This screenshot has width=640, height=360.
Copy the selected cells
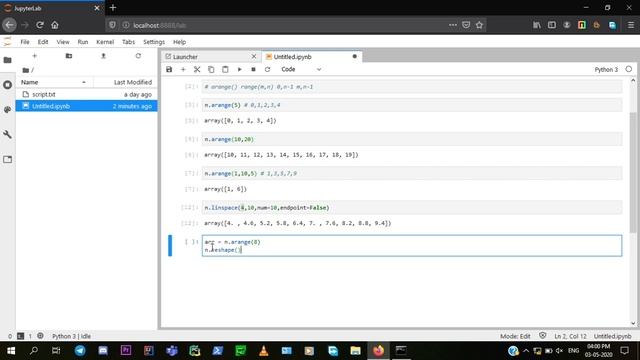coord(211,69)
